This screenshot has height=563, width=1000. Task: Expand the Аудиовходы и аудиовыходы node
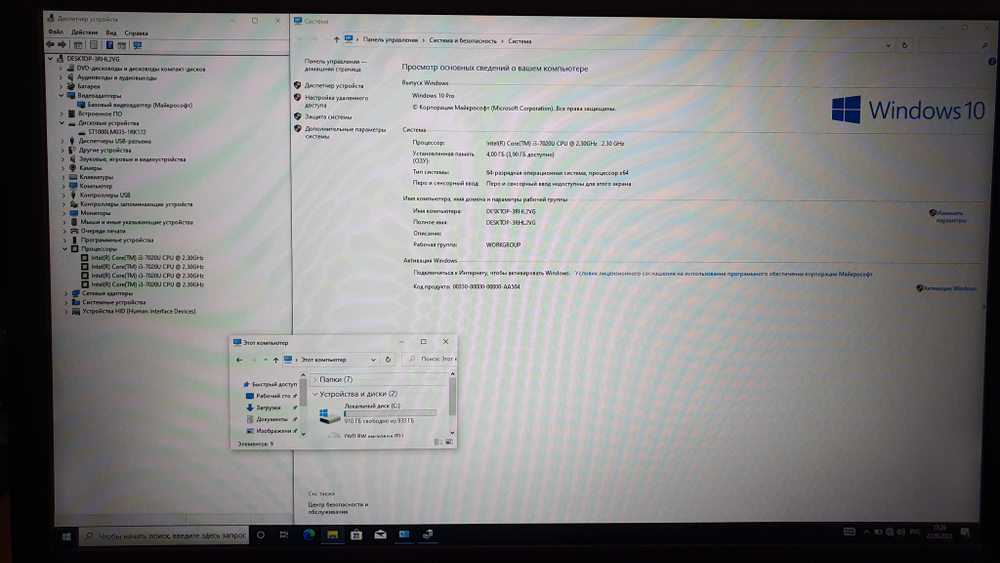pyautogui.click(x=61, y=77)
